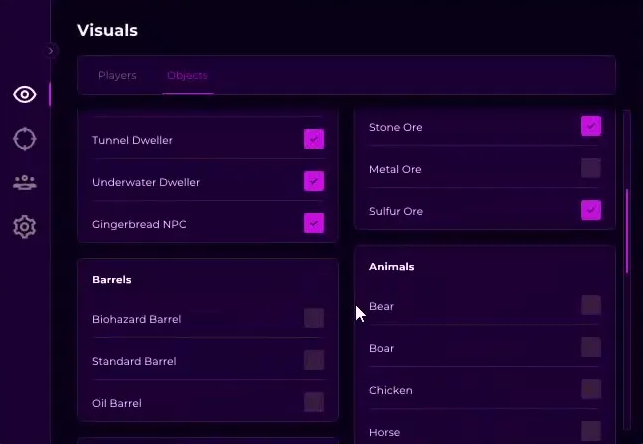This screenshot has width=643, height=444.
Task: Select the Objects tab
Action: [x=187, y=75]
